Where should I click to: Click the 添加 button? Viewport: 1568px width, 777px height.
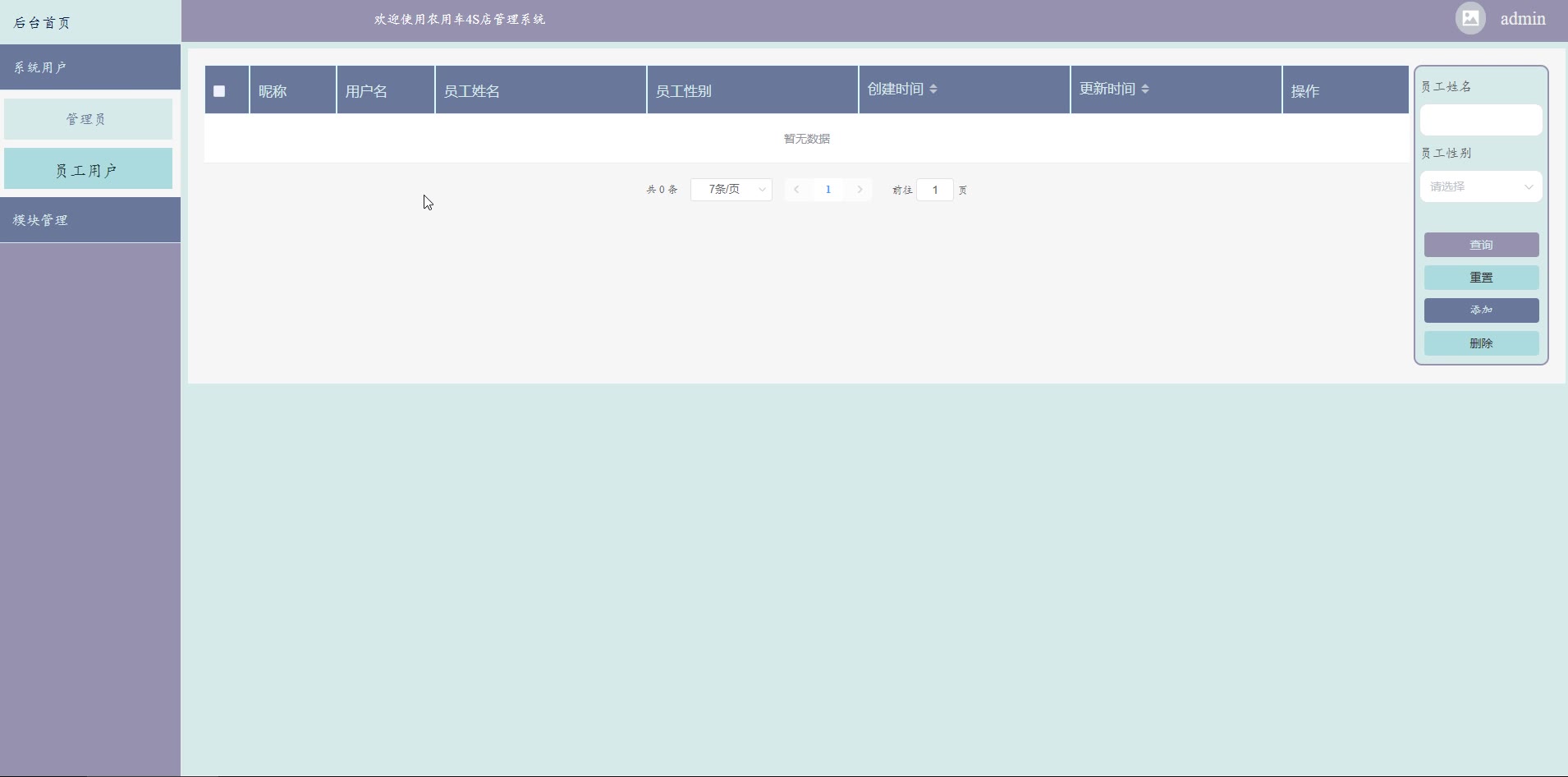point(1481,310)
